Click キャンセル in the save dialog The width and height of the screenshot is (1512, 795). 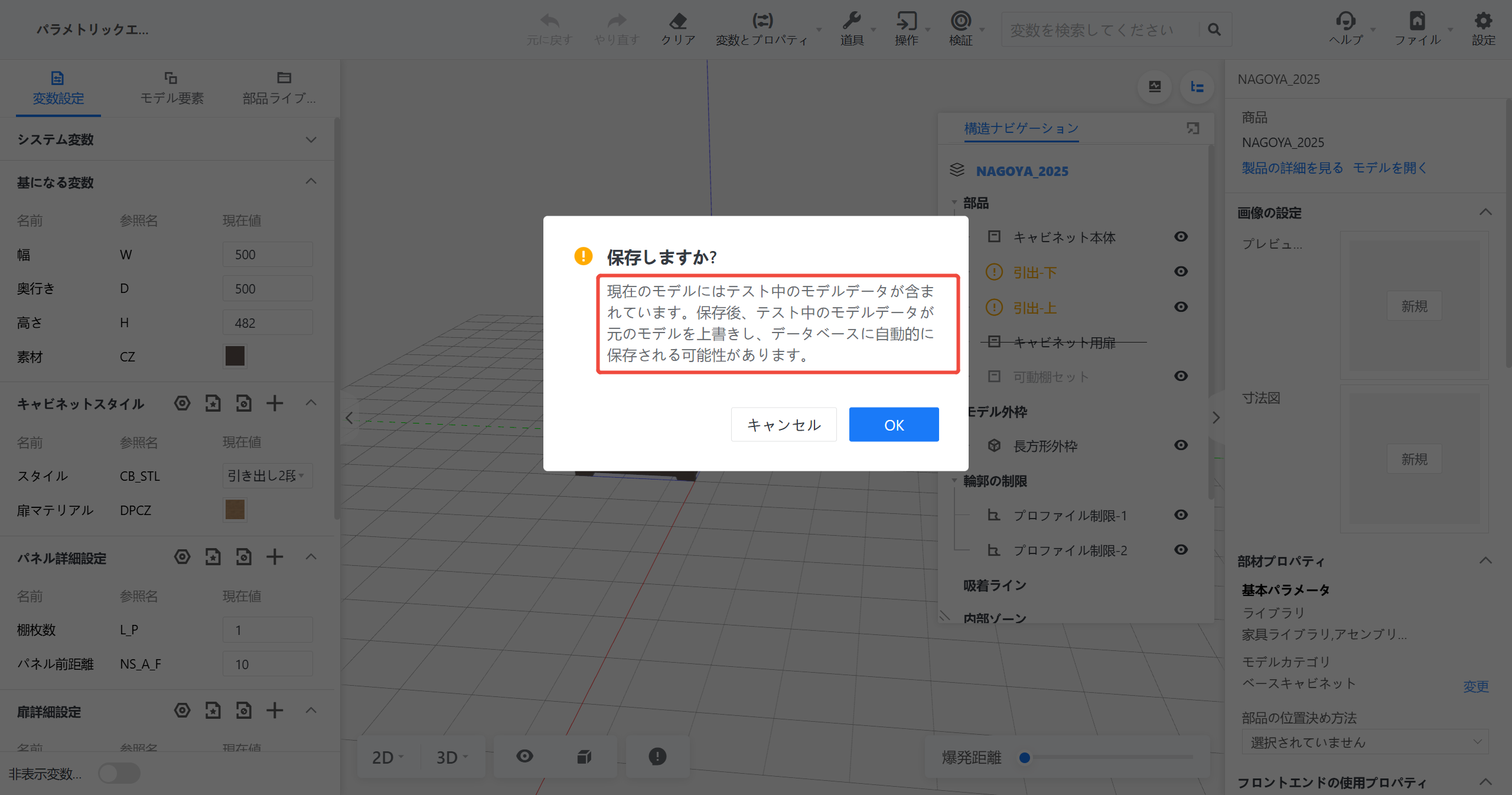784,425
